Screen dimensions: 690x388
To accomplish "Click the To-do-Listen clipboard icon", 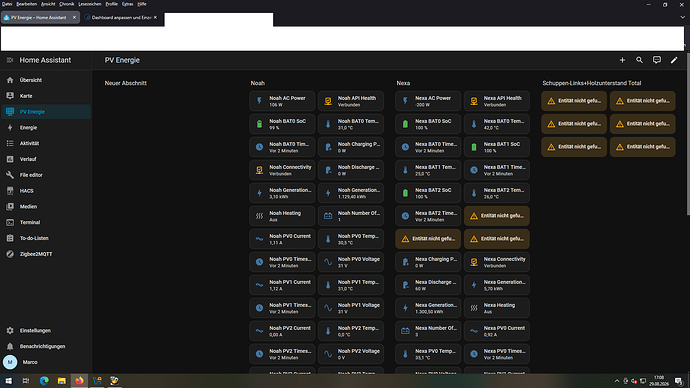I will pos(10,238).
